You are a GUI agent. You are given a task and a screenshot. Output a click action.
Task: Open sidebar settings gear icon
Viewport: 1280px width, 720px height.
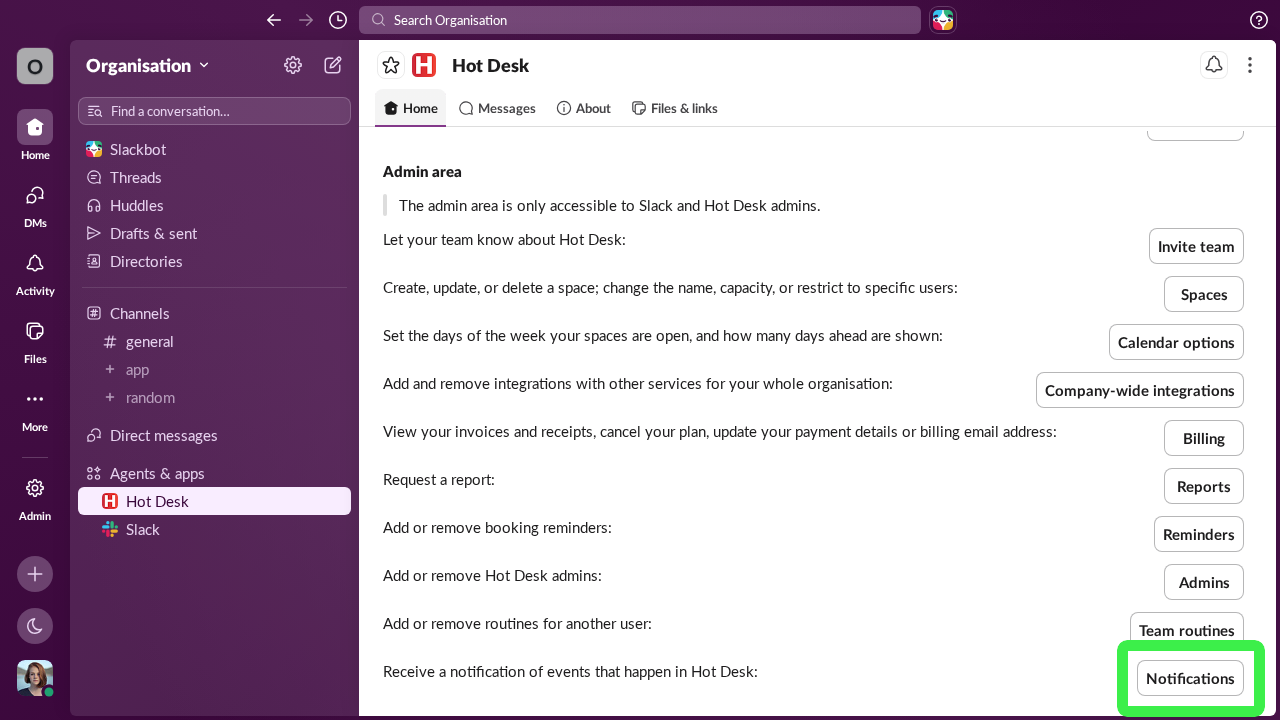pos(293,65)
